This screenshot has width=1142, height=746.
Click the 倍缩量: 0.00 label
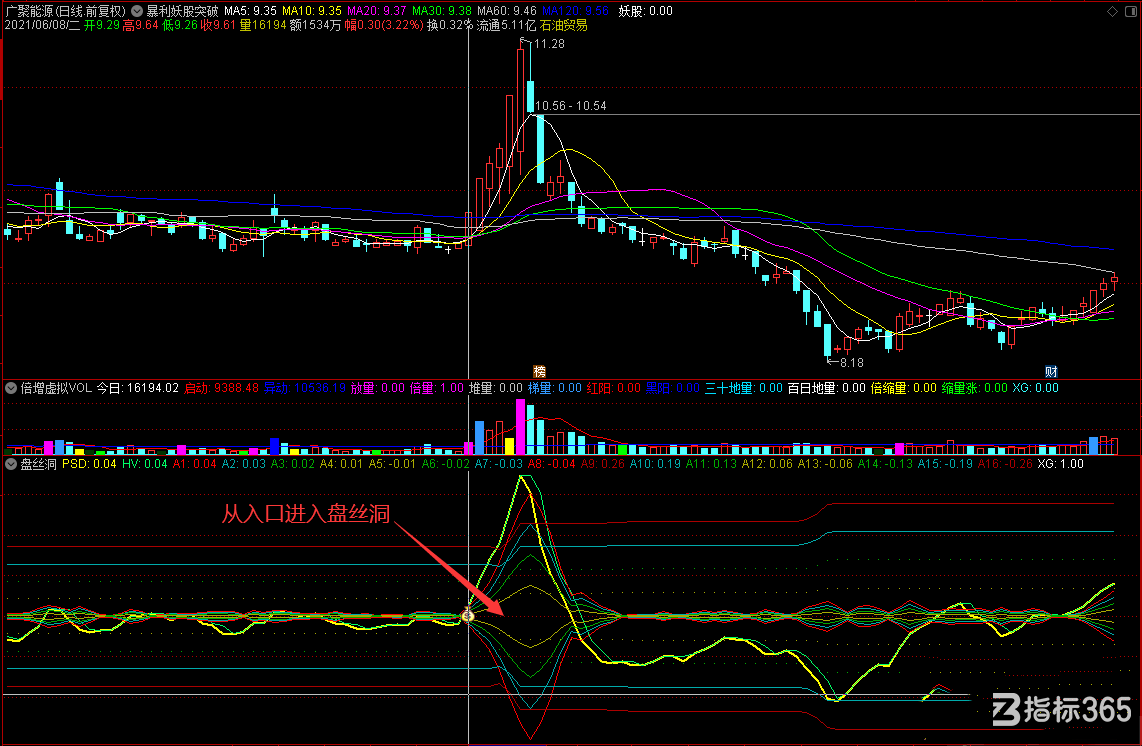[904, 388]
